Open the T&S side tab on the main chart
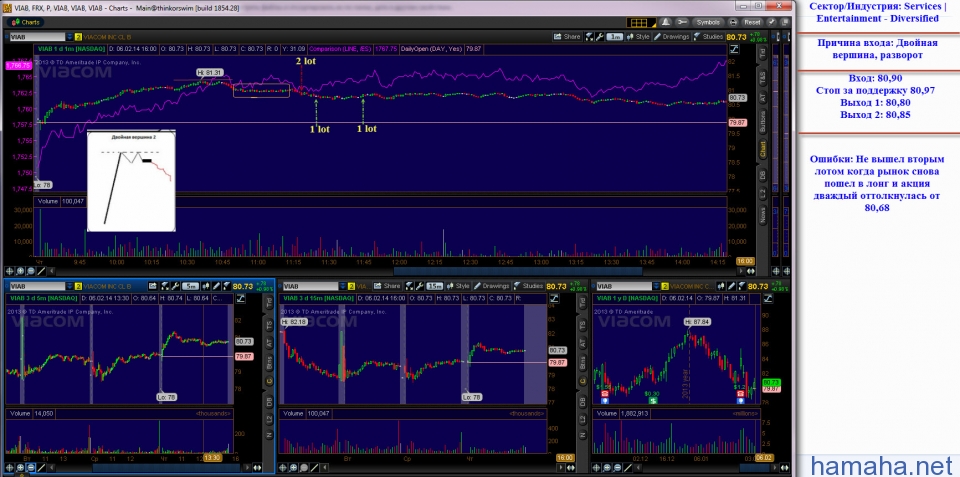Viewport: 960px width, 477px height. pyautogui.click(x=762, y=78)
